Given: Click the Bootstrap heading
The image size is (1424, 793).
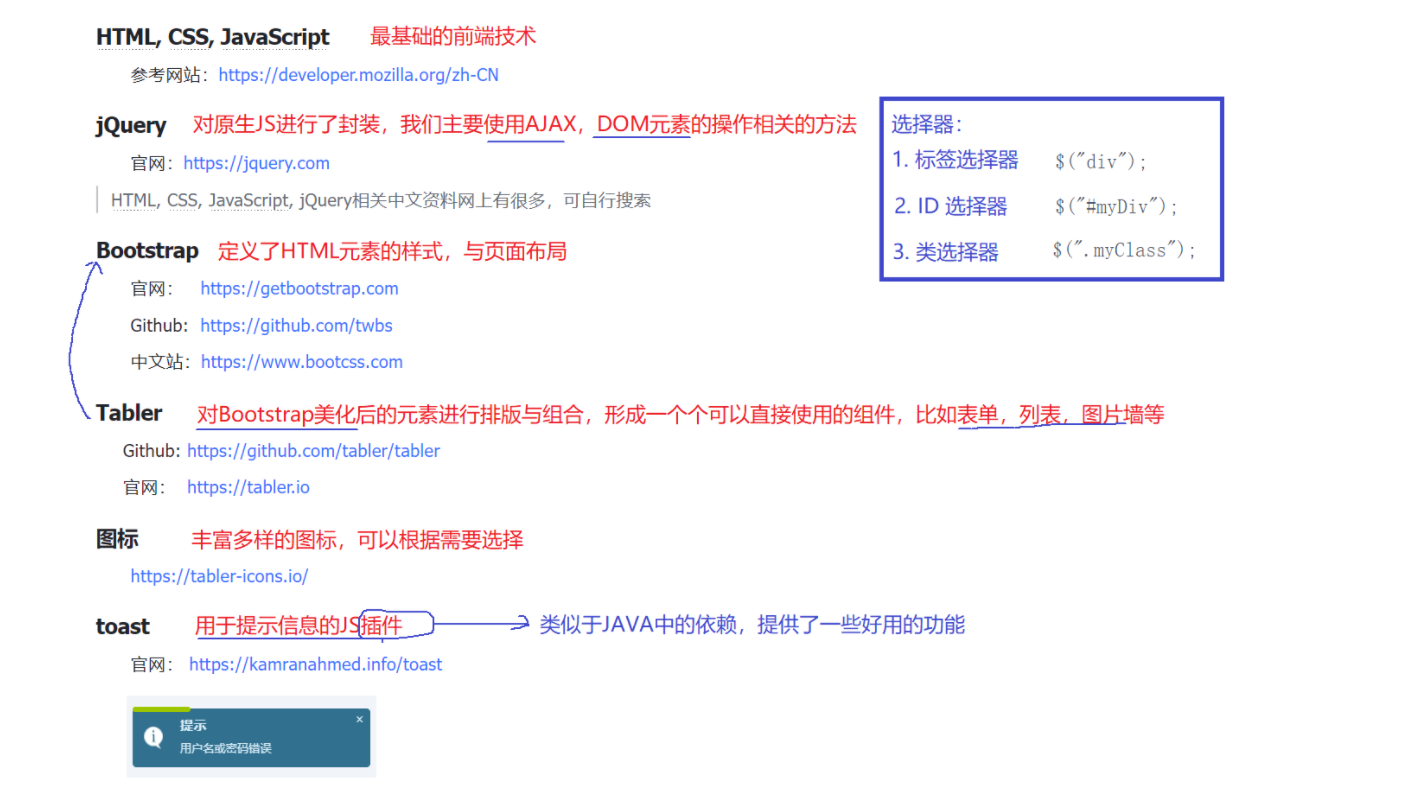Looking at the screenshot, I should click(147, 250).
